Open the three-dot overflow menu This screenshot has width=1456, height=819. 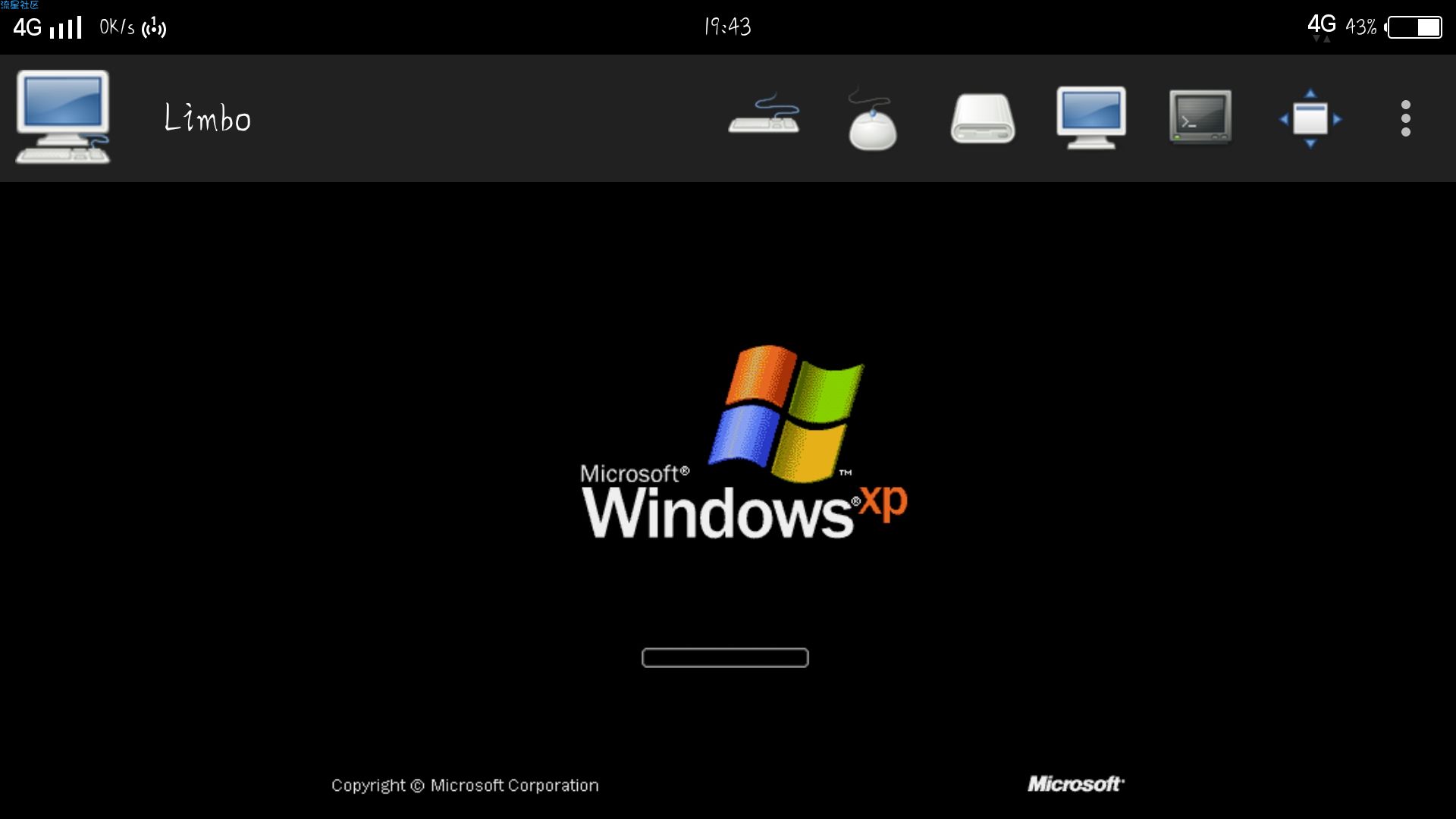click(x=1406, y=118)
